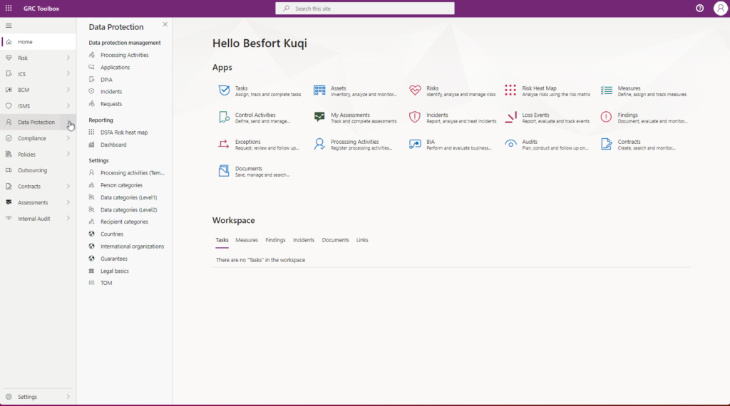
Task: Open Data categories (Level2) setting
Action: tap(128, 210)
